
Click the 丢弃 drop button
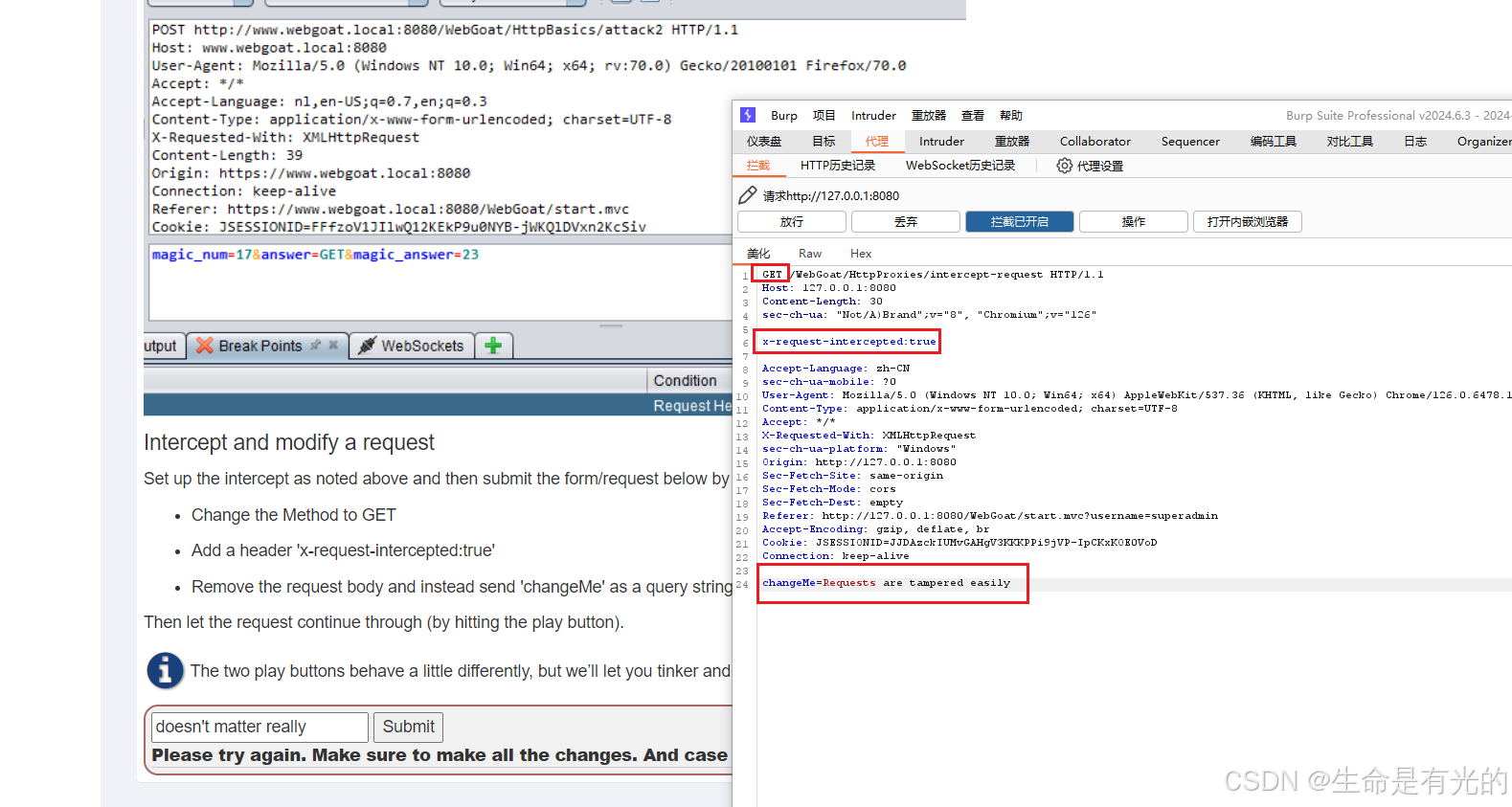click(906, 221)
